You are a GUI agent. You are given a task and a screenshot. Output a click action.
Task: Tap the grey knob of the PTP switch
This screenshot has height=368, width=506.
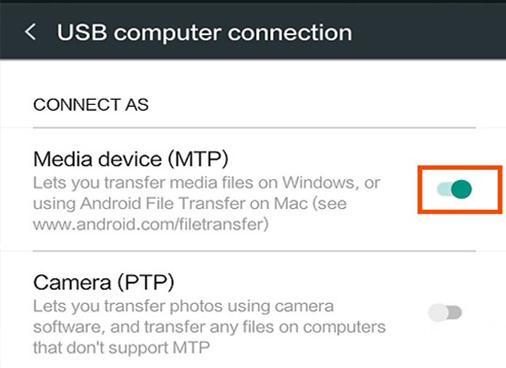[438, 313]
